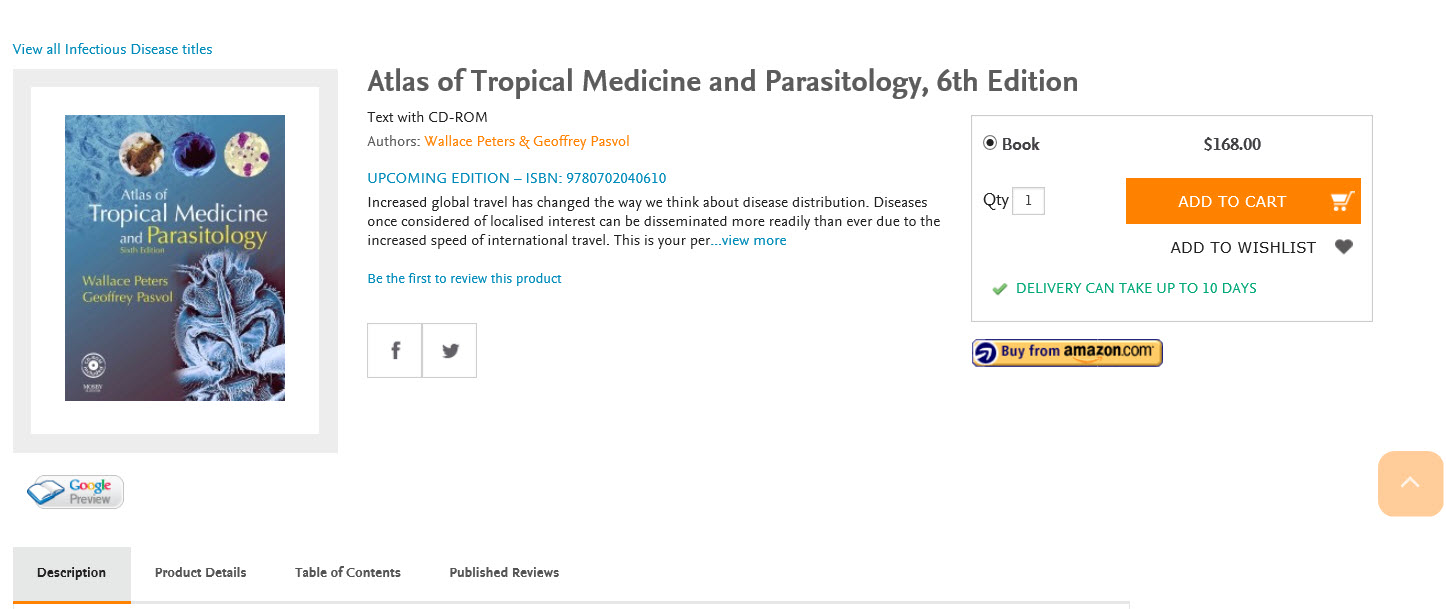1446x609 pixels.
Task: Click the Qty quantity input field
Action: 1028,201
